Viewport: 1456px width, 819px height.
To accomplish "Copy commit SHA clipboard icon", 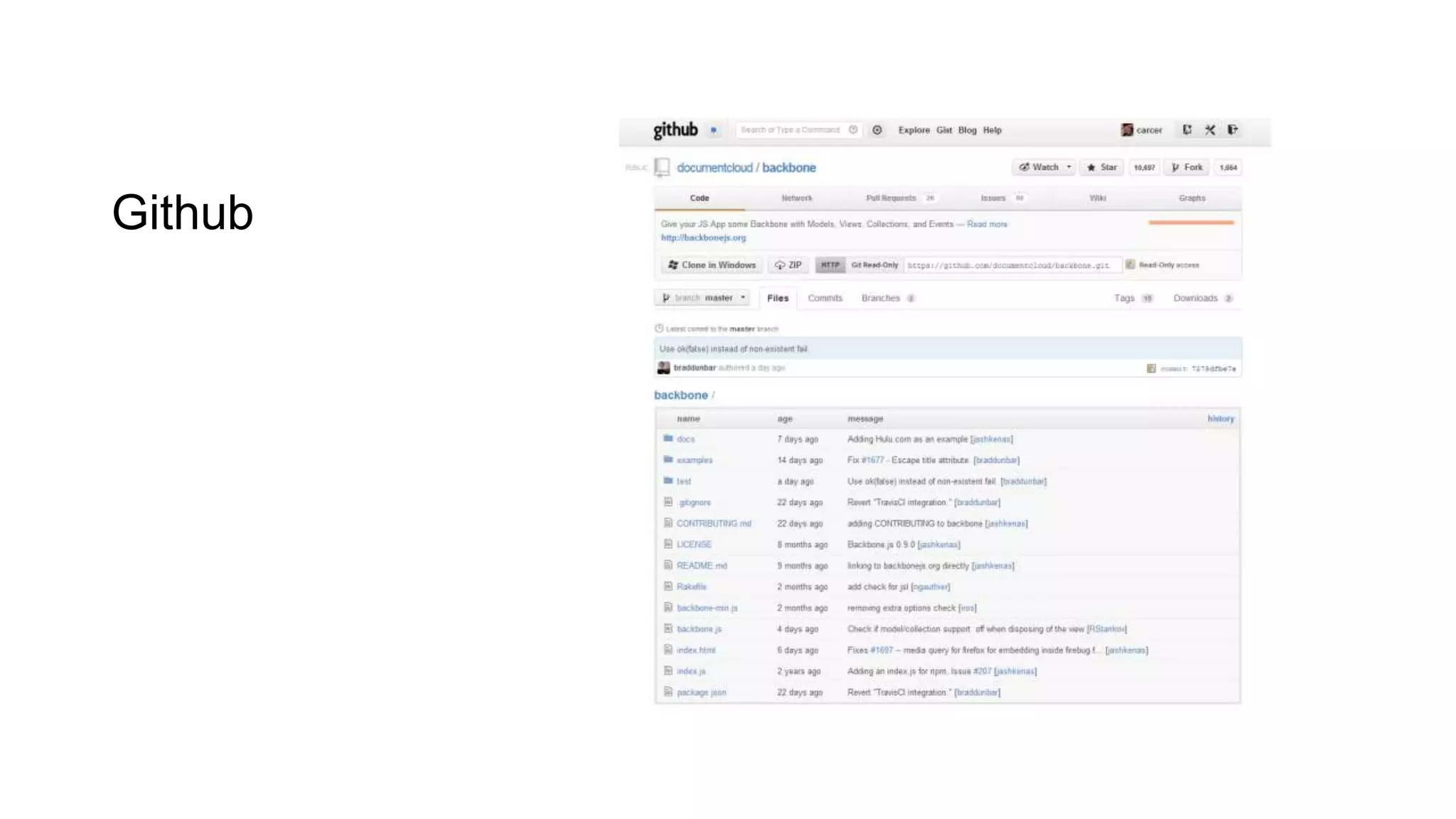I will [1151, 368].
